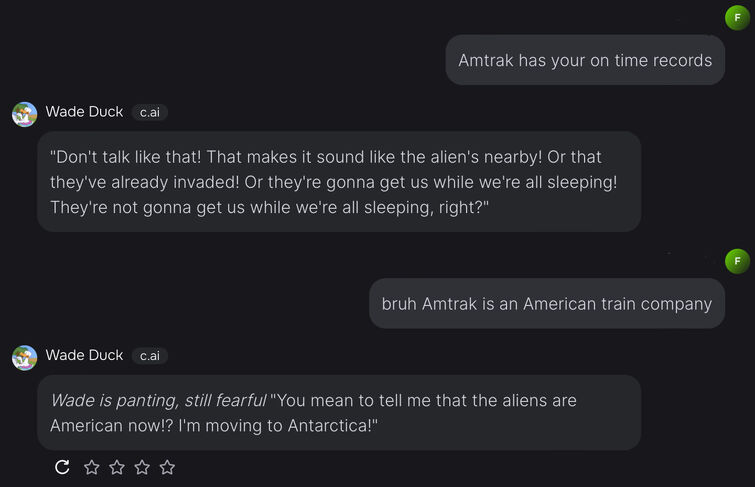This screenshot has height=487, width=755.
Task: Click the 'Don't talk like that!' sentence
Action: (x=125, y=157)
